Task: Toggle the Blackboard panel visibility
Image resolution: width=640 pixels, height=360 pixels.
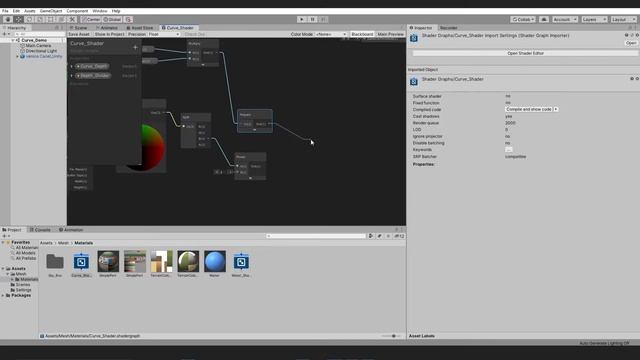Action: [362, 34]
